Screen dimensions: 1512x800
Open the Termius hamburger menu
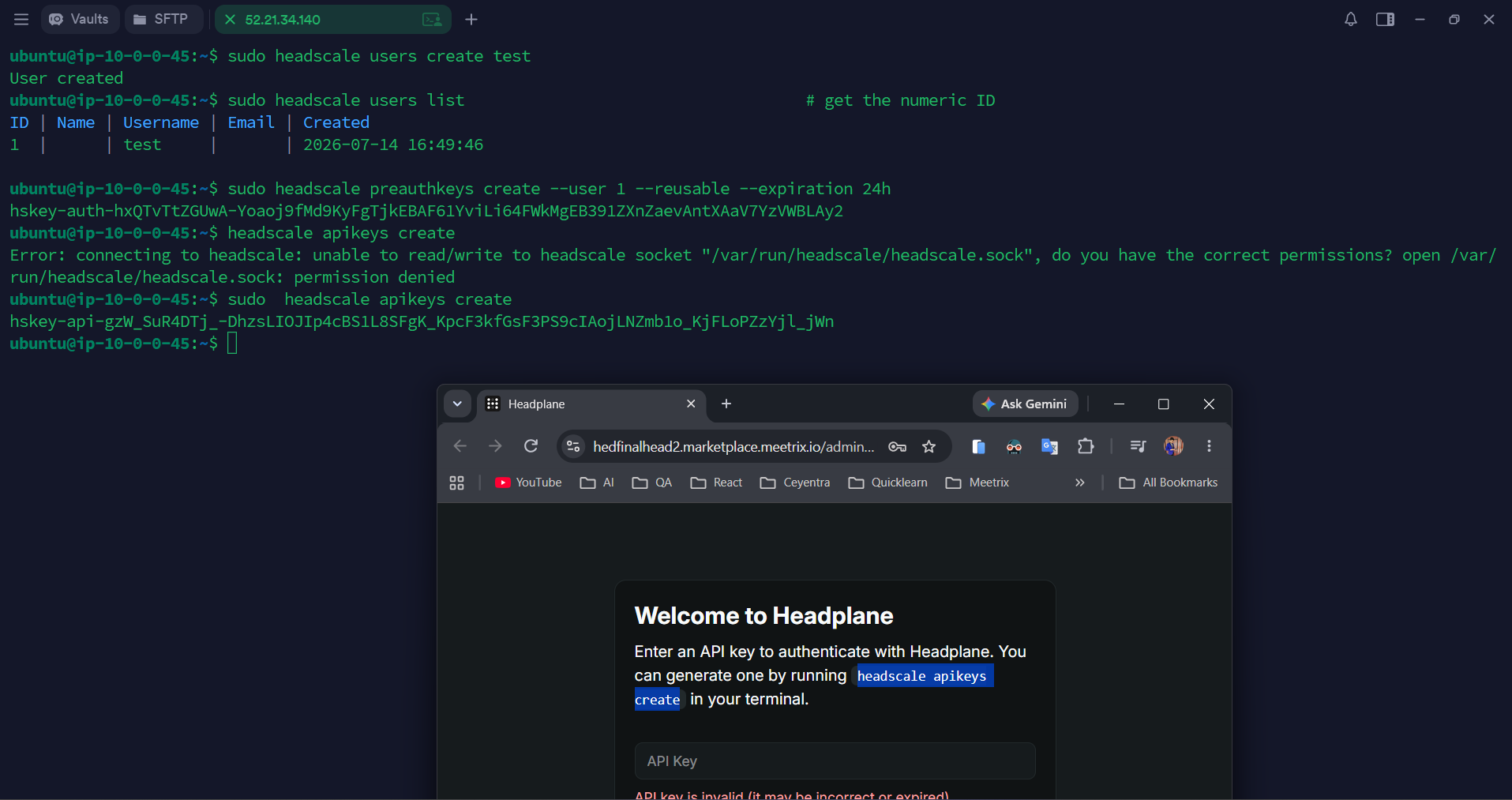click(21, 19)
